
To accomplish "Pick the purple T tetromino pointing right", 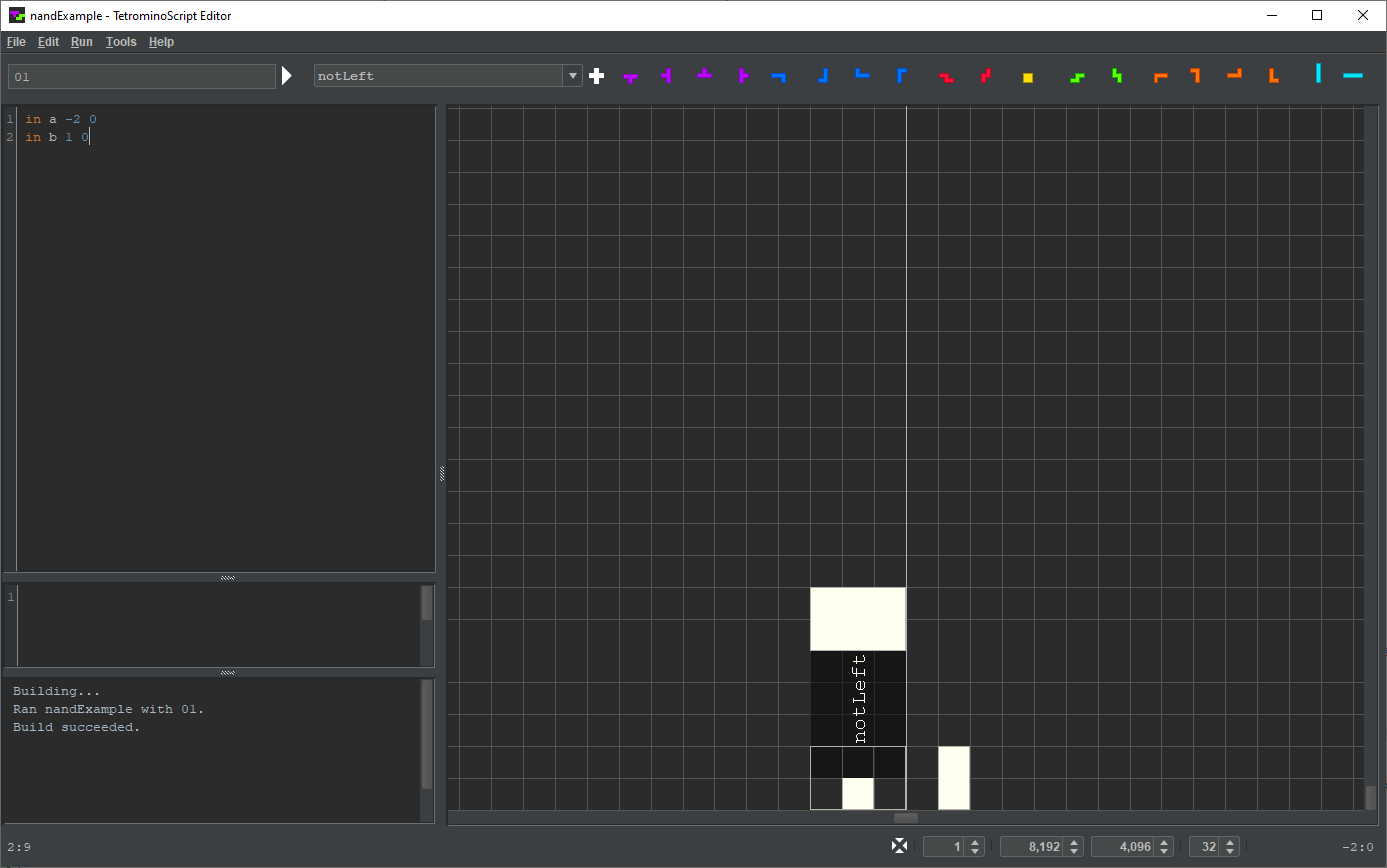I will [x=743, y=76].
